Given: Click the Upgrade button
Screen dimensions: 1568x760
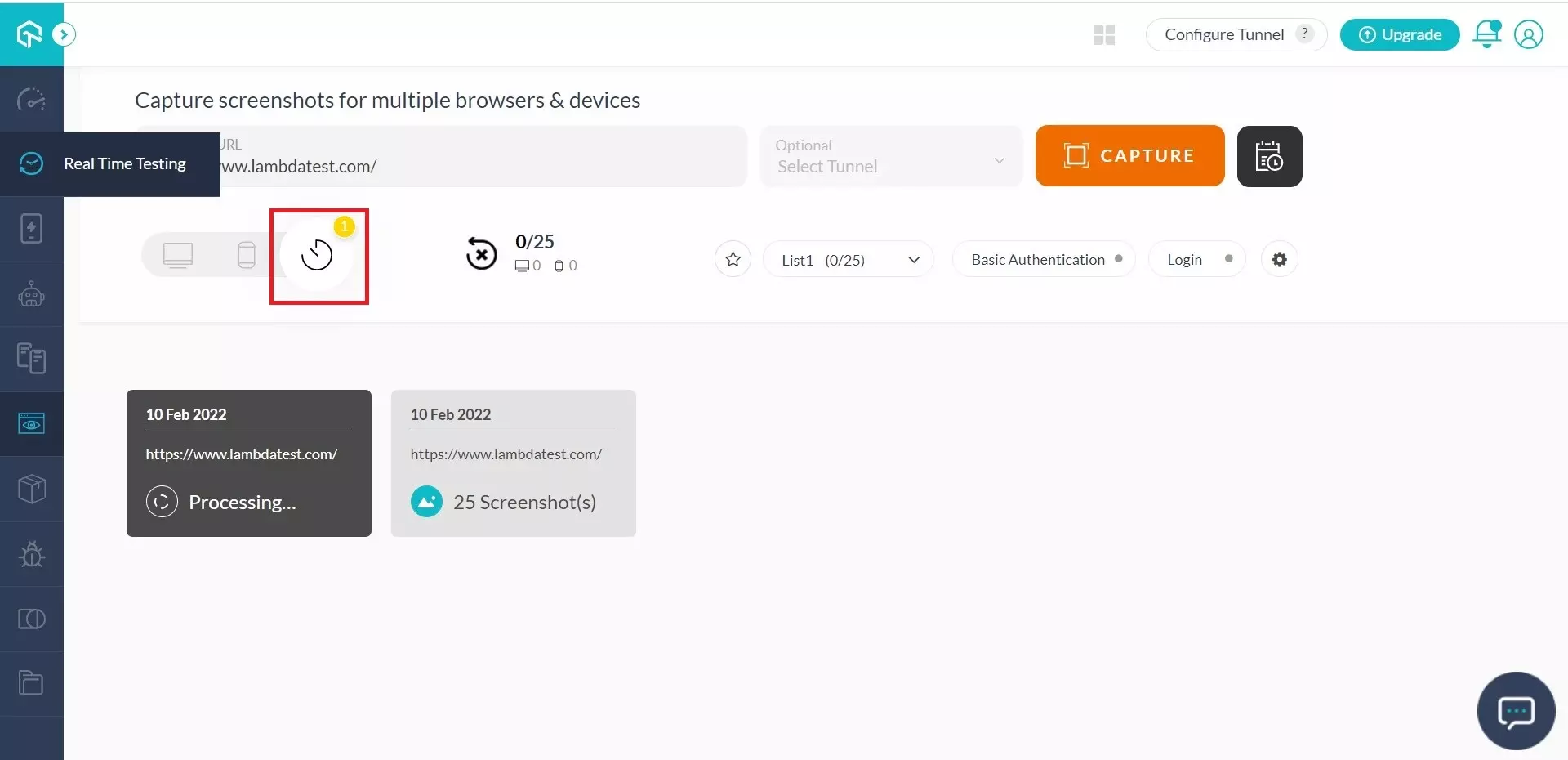Looking at the screenshot, I should point(1399,35).
